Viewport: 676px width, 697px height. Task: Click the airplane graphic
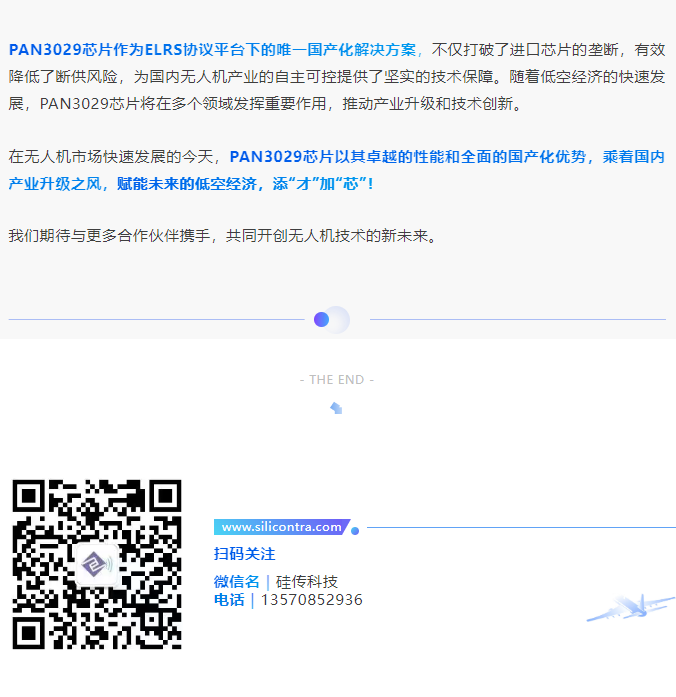click(x=631, y=607)
